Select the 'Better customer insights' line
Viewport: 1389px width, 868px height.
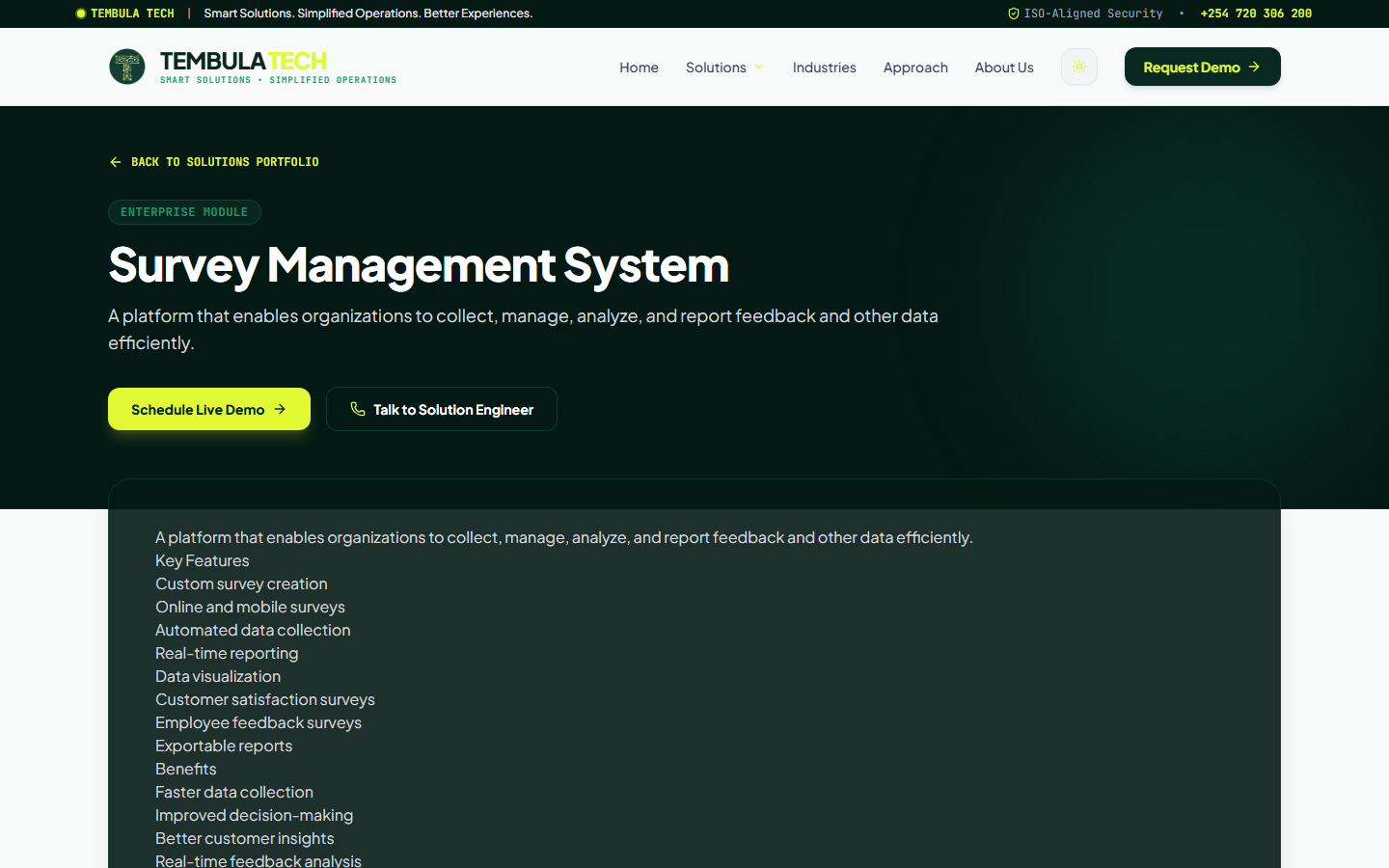click(245, 838)
